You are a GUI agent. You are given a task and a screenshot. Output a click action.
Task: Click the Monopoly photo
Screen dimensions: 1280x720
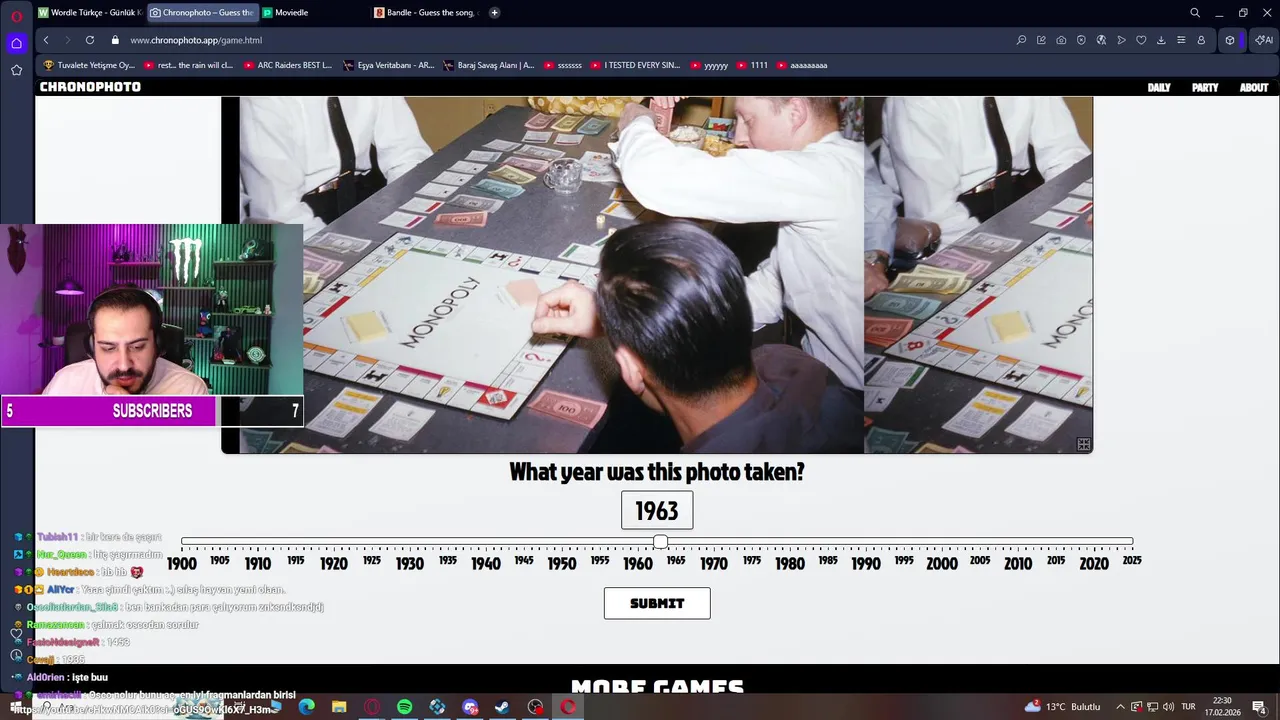(x=657, y=275)
